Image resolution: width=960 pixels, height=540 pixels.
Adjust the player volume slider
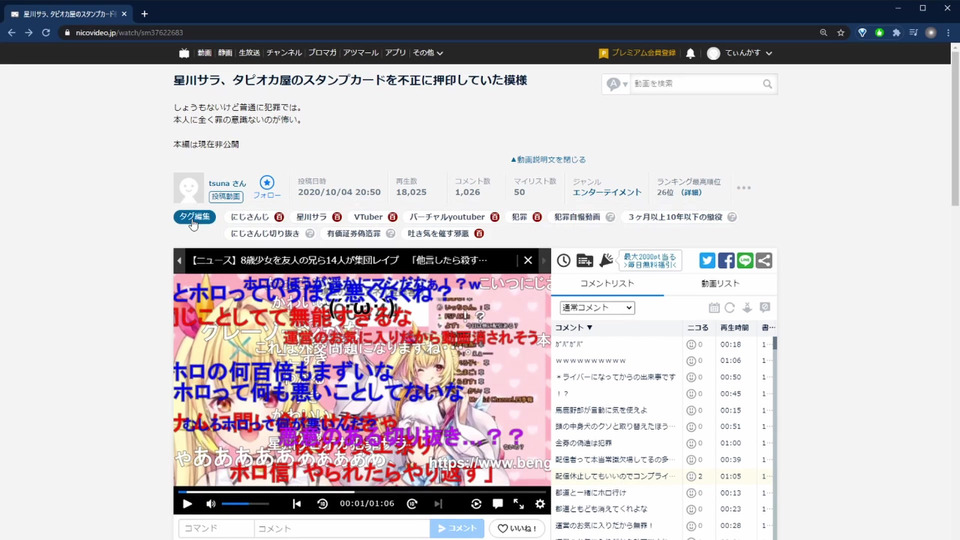(245, 504)
